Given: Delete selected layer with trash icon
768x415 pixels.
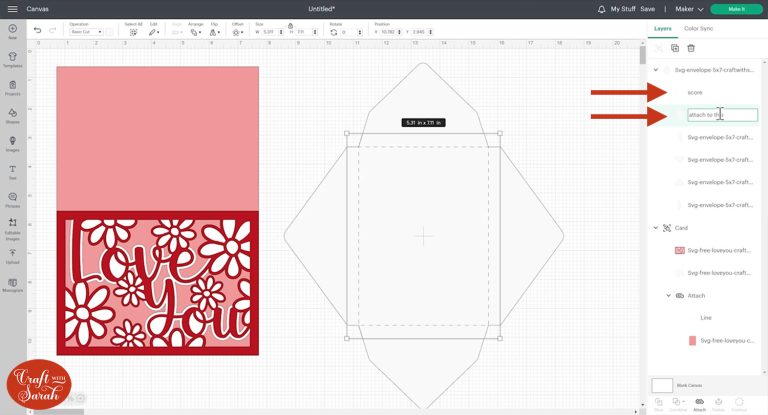Looking at the screenshot, I should coord(690,48).
